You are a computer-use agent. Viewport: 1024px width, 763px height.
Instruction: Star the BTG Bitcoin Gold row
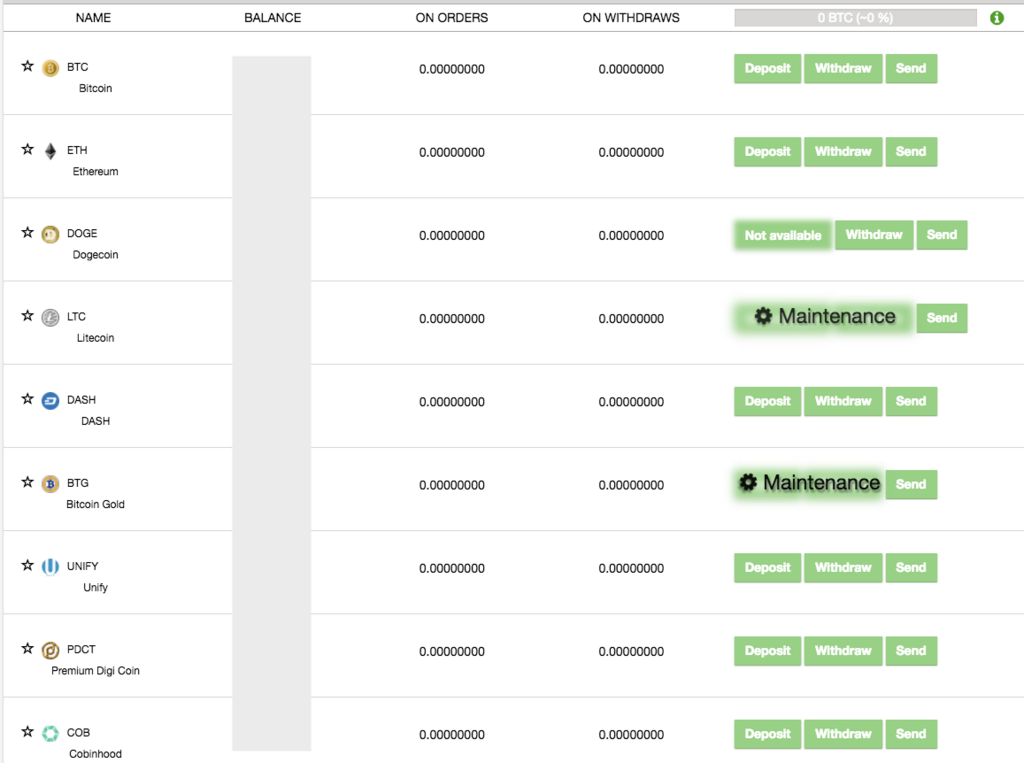[27, 481]
